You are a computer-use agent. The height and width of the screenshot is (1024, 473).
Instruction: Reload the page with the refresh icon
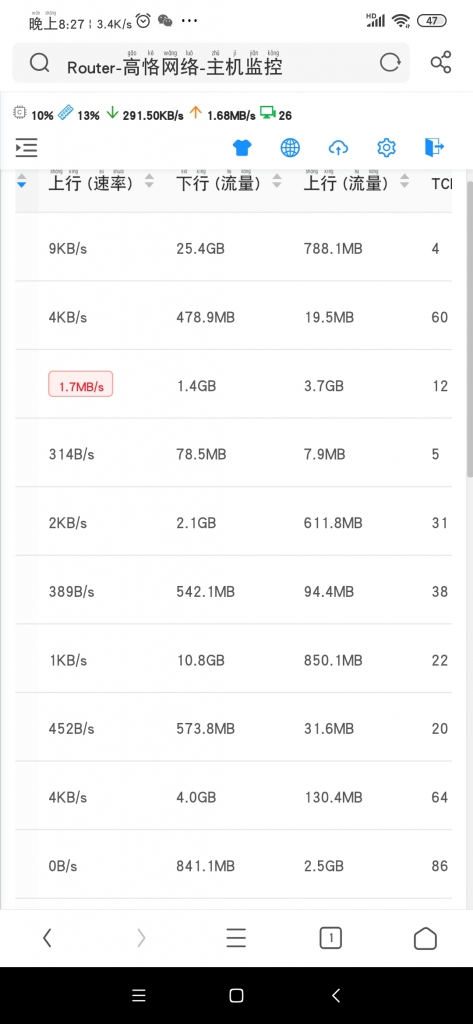click(x=390, y=63)
